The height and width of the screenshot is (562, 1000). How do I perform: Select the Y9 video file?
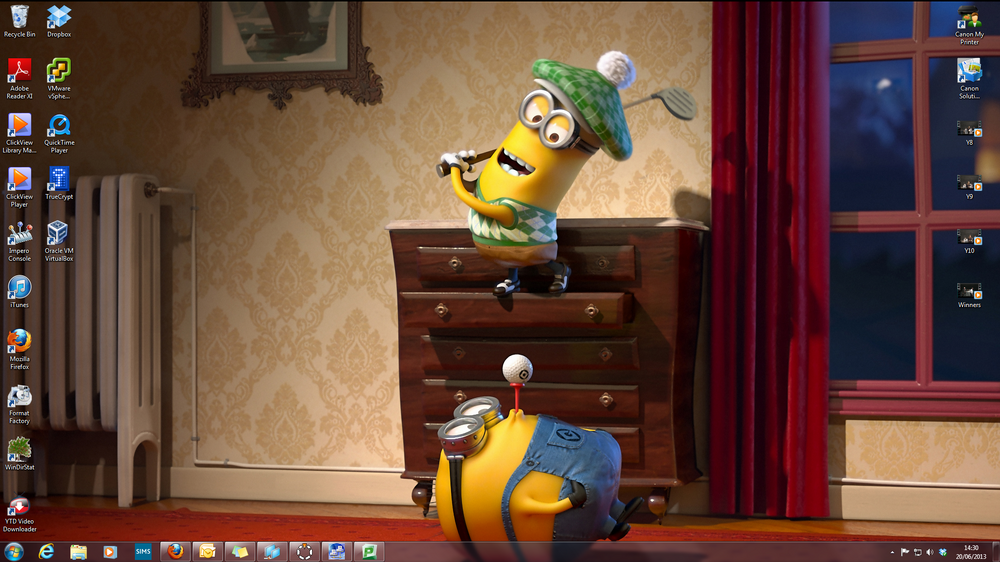pos(969,187)
